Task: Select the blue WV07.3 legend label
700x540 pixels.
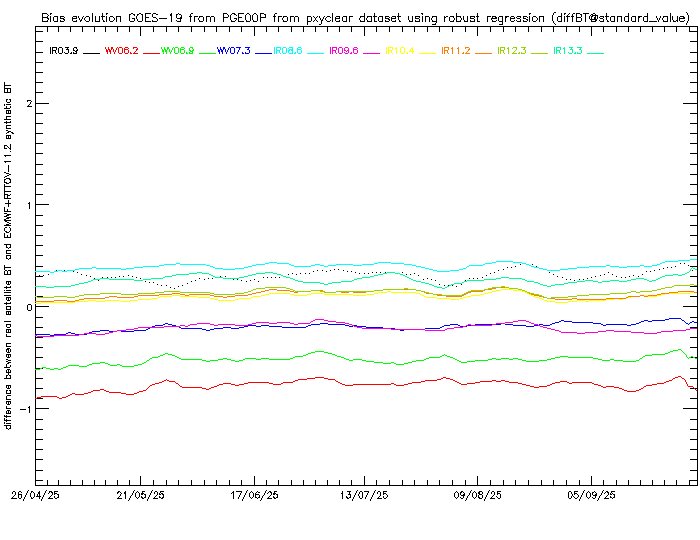Action: tap(233, 51)
